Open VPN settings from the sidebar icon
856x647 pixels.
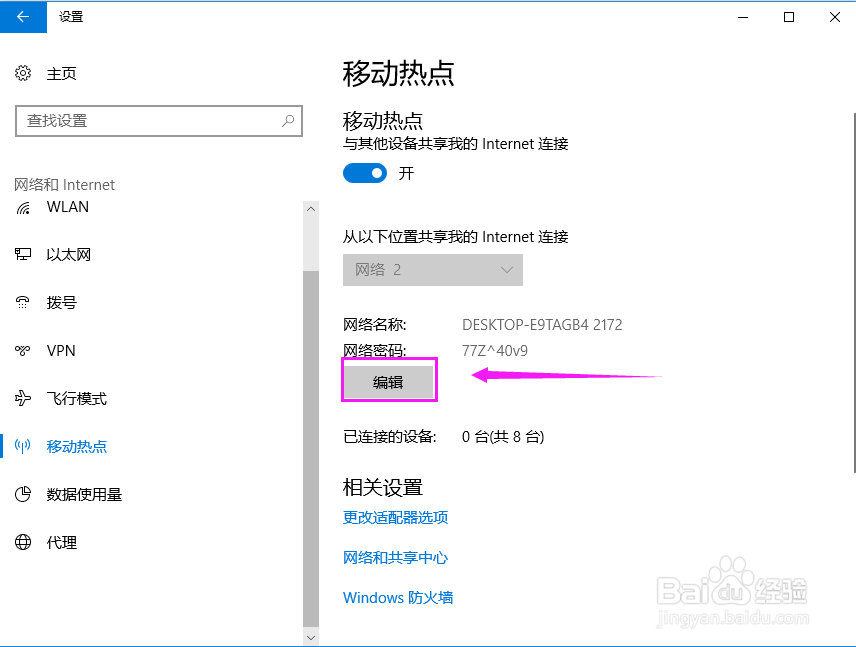point(22,350)
